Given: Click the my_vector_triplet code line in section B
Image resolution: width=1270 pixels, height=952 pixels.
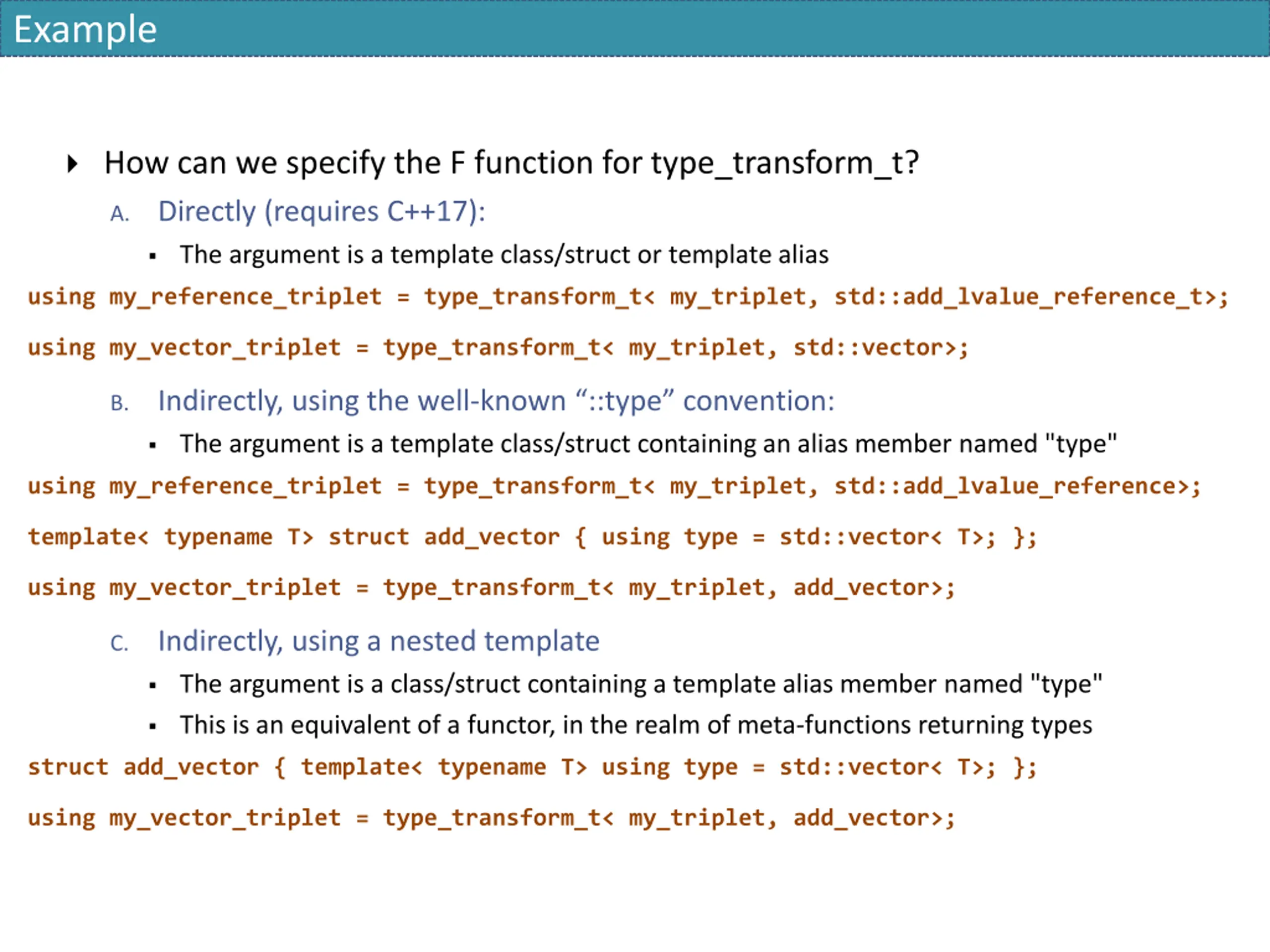Looking at the screenshot, I should 492,588.
